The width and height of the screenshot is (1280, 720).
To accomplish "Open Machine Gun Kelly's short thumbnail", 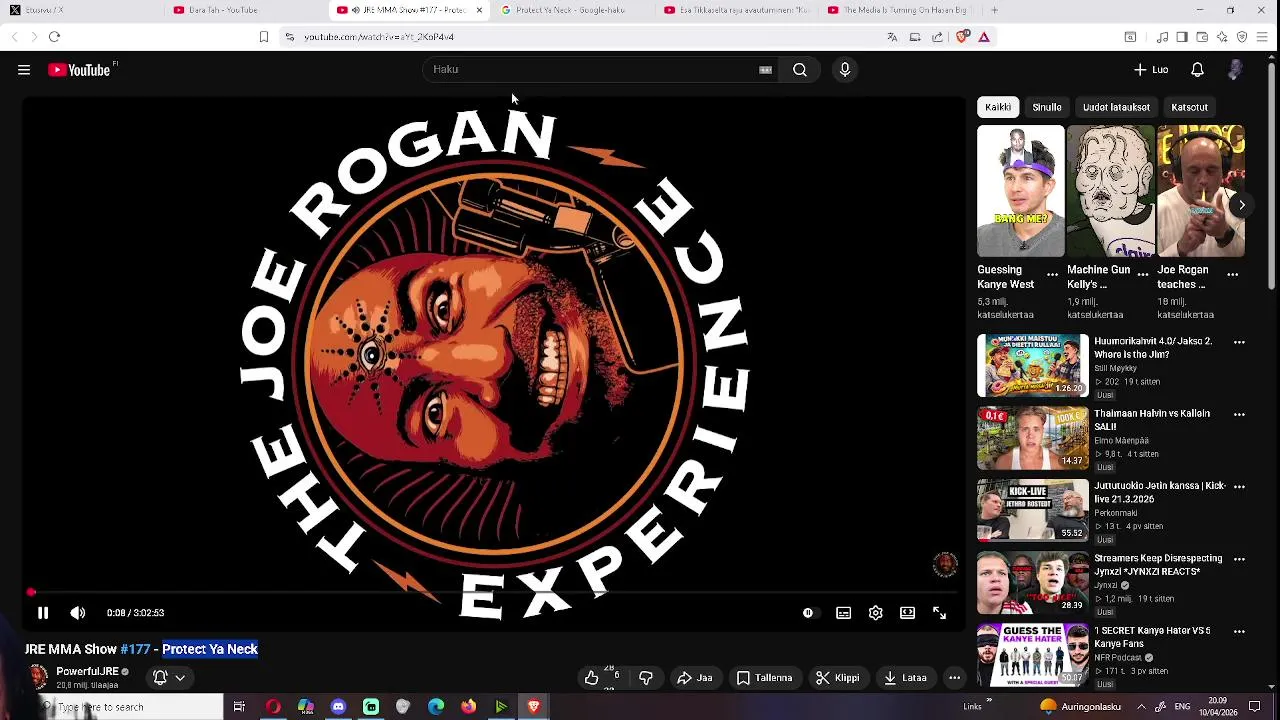I will coord(1111,191).
